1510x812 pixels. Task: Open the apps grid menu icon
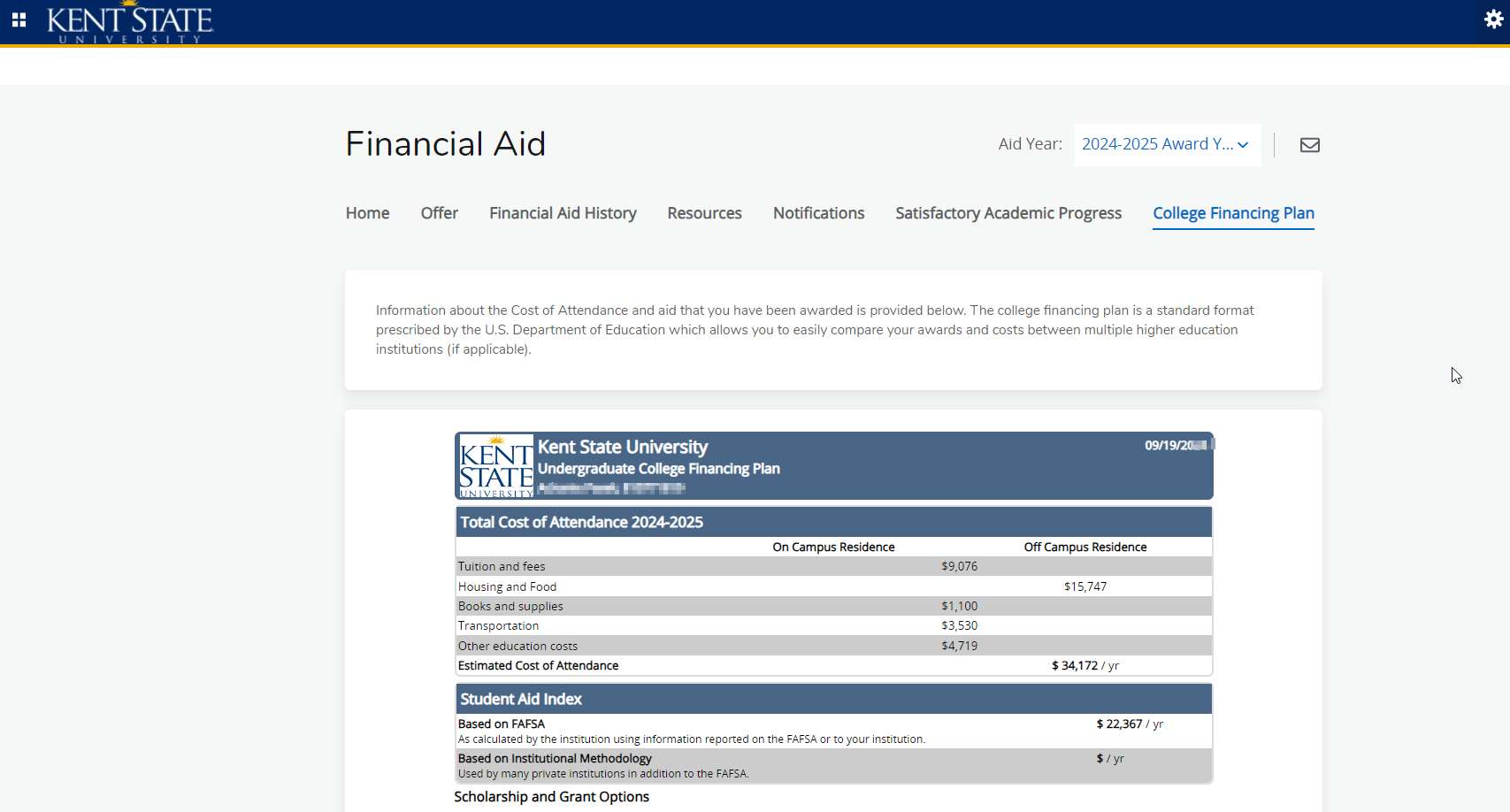[19, 19]
